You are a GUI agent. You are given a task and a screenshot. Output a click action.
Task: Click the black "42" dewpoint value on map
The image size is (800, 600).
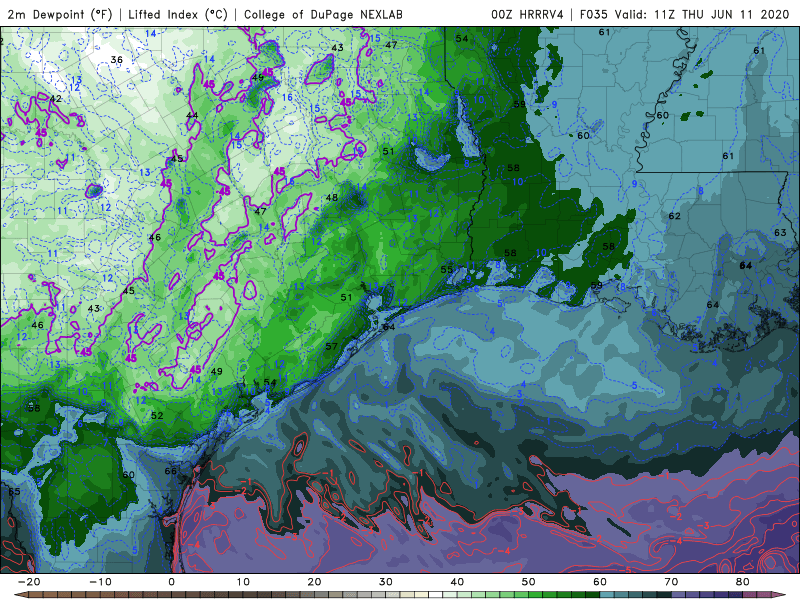point(56,98)
